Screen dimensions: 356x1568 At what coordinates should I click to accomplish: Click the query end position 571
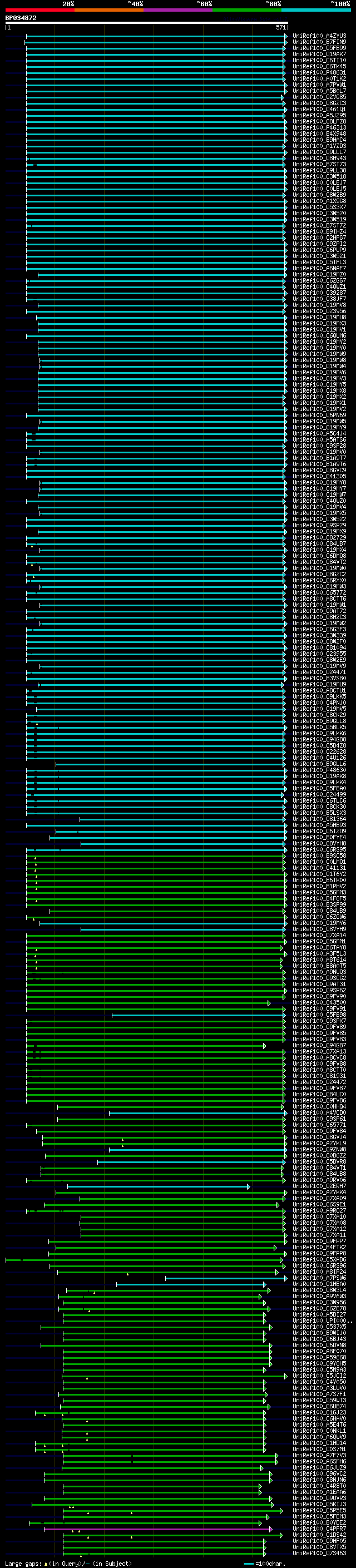(x=280, y=27)
